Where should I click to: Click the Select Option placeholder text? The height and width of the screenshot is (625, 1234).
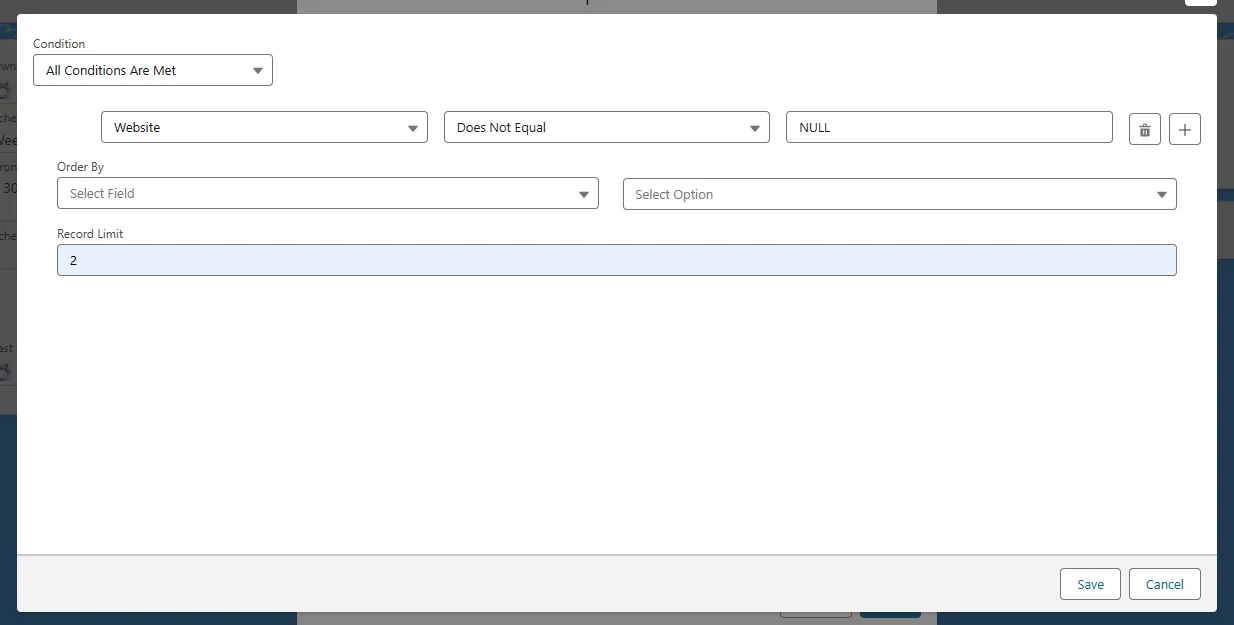point(674,195)
